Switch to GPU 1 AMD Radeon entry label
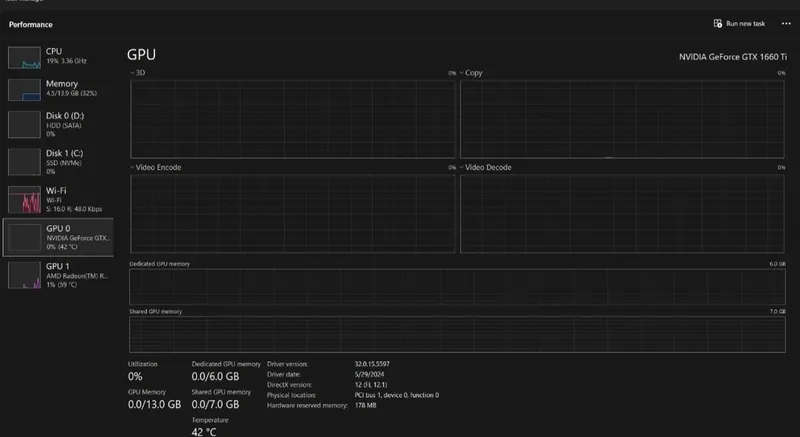The image size is (800, 437). tap(58, 266)
